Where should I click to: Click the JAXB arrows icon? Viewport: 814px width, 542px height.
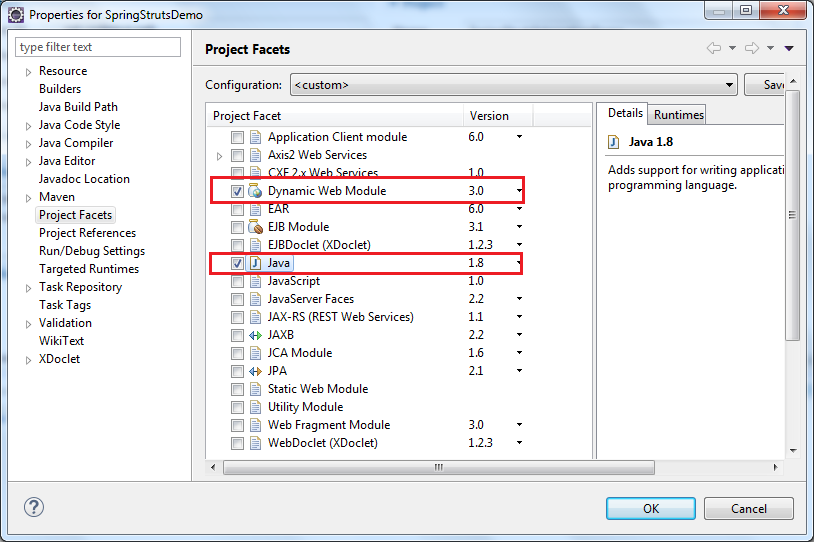pyautogui.click(x=255, y=335)
